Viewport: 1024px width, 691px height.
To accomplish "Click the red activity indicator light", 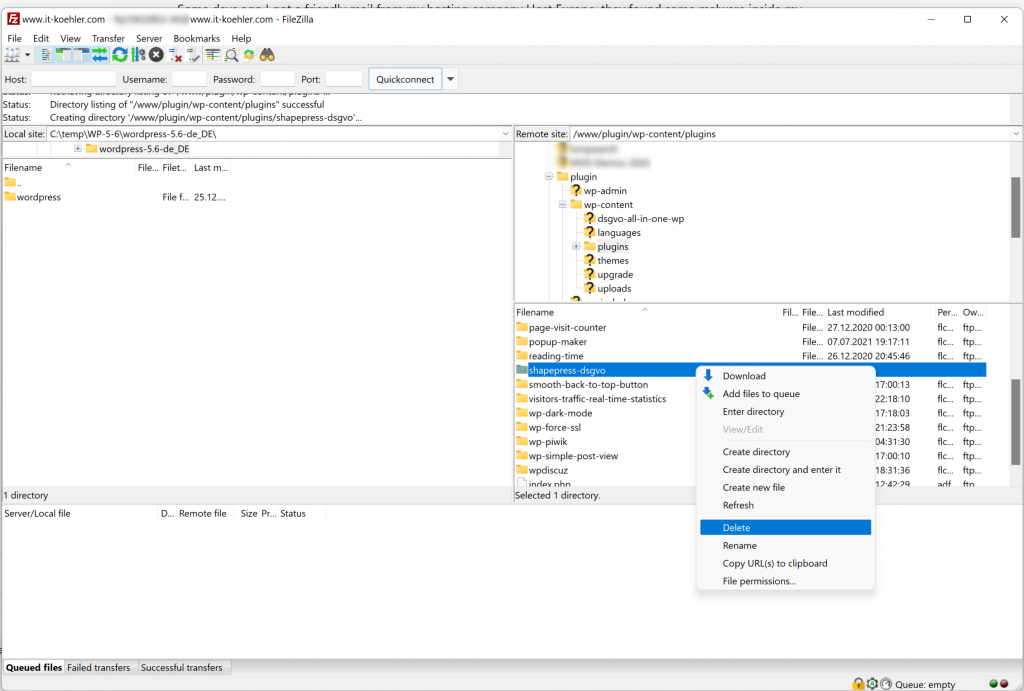I will (1004, 684).
